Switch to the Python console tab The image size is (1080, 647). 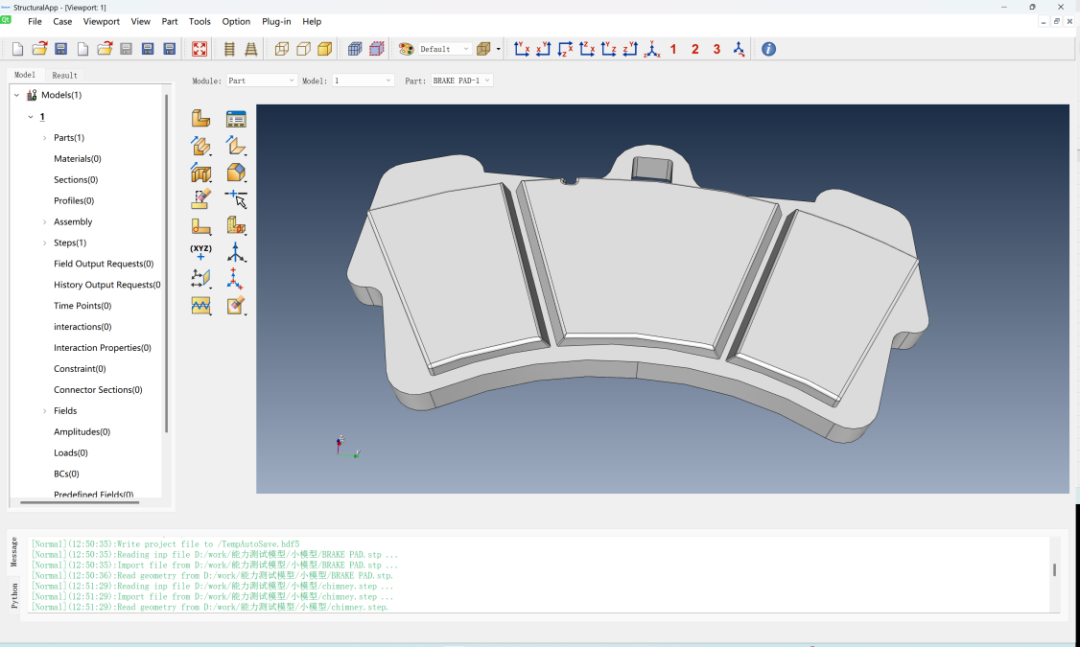[x=14, y=595]
